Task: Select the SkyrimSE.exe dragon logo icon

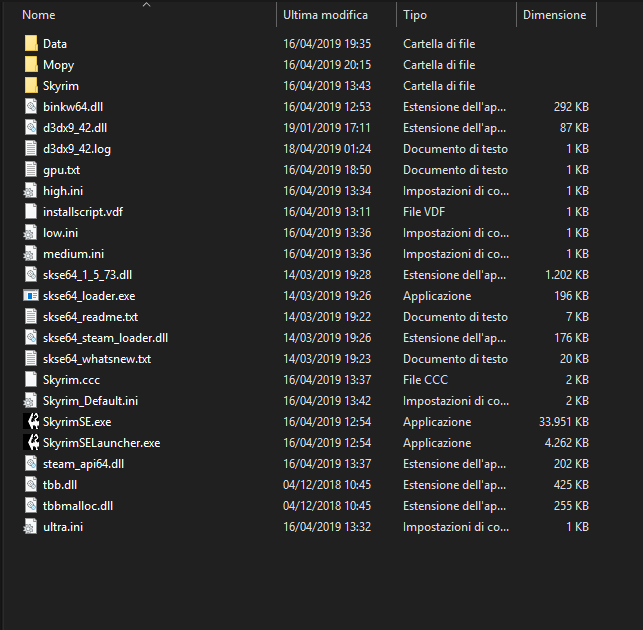Action: (31, 421)
